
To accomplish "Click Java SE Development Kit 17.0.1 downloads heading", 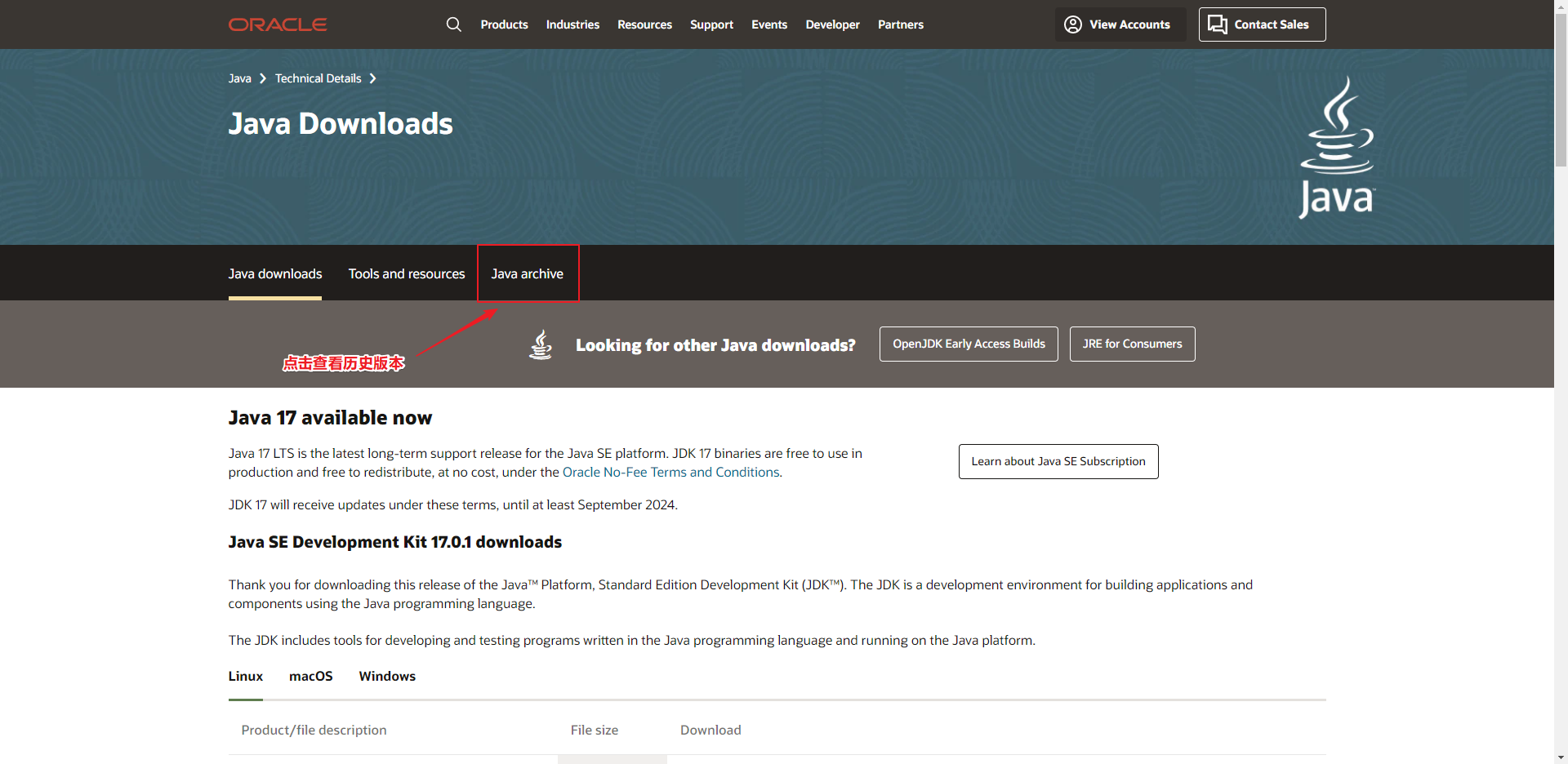I will [x=395, y=542].
